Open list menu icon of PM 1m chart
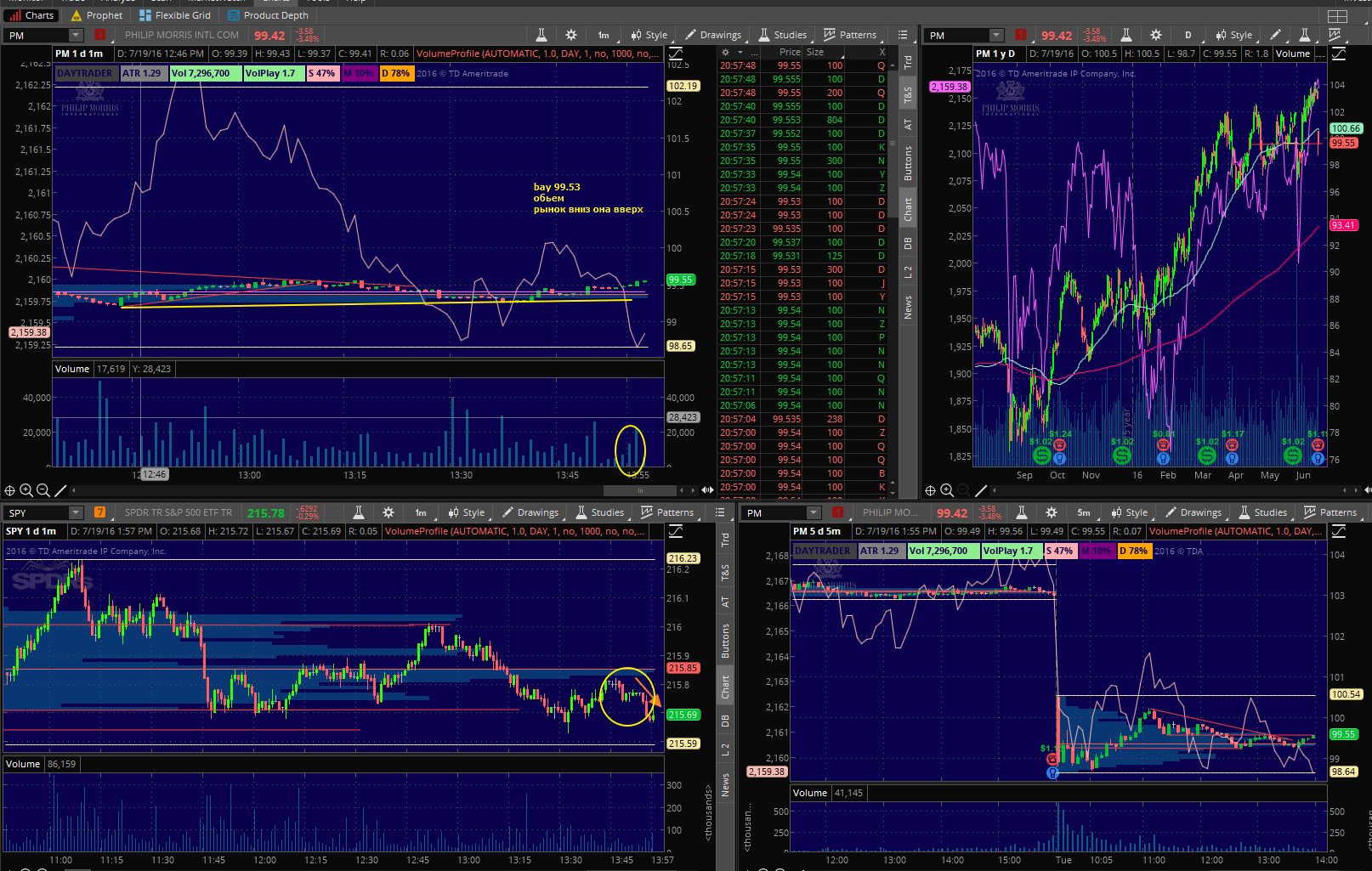The width and height of the screenshot is (1372, 871). (903, 35)
